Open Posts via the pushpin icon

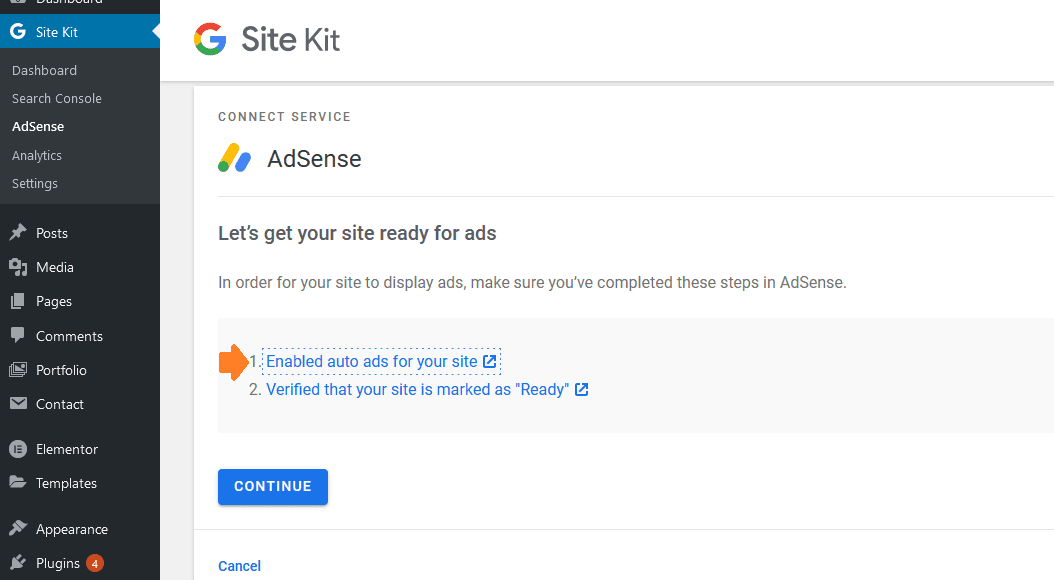[x=18, y=233]
